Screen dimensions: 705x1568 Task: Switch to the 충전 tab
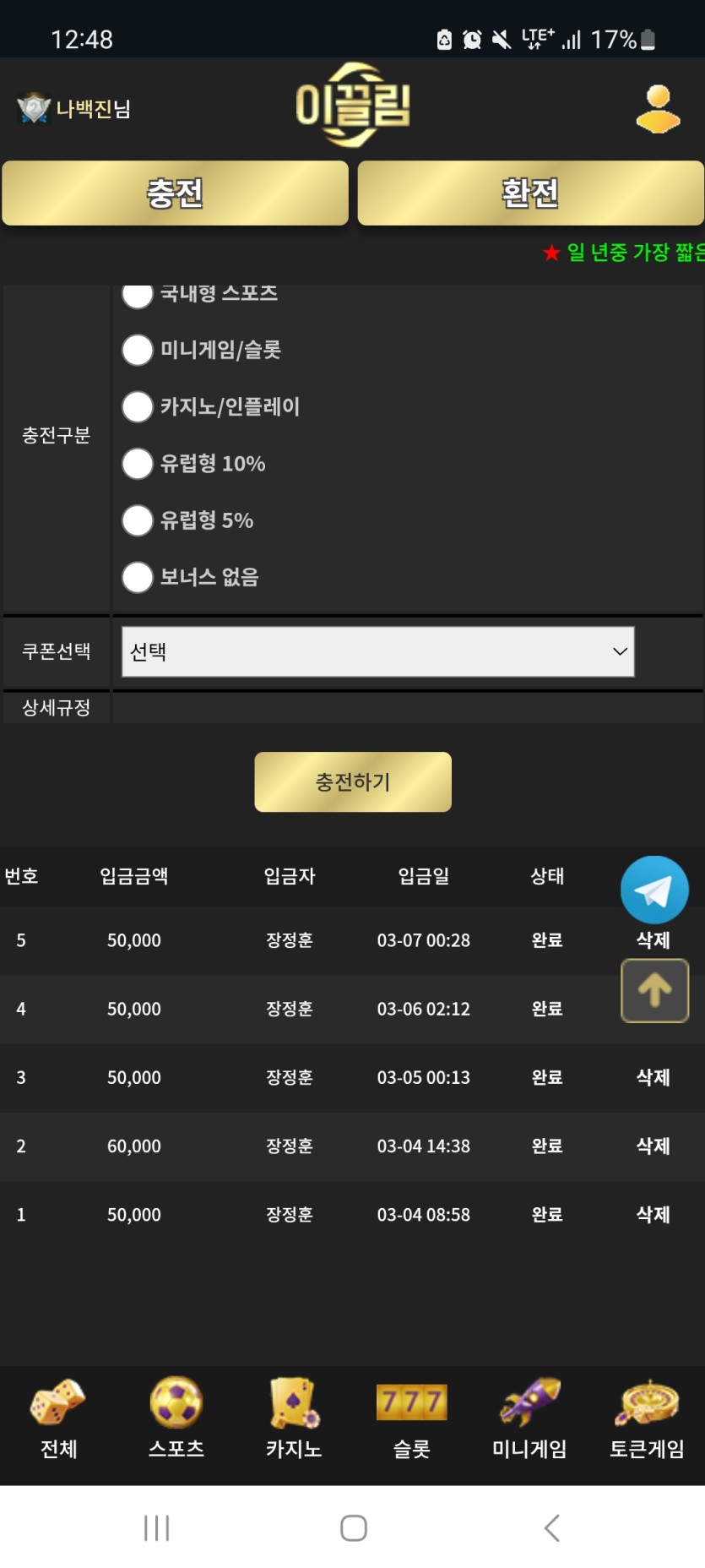[x=176, y=193]
